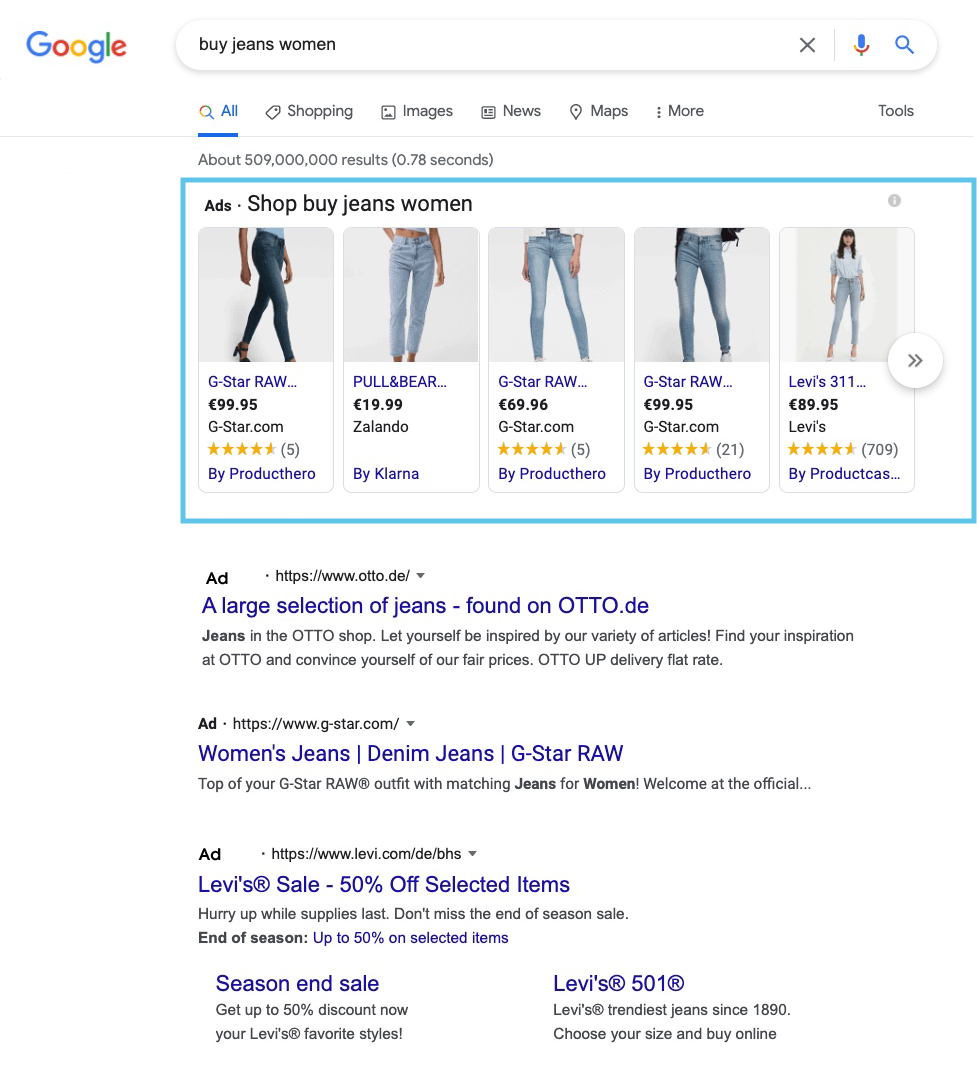
Task: Select the All results tab
Action: tap(218, 111)
